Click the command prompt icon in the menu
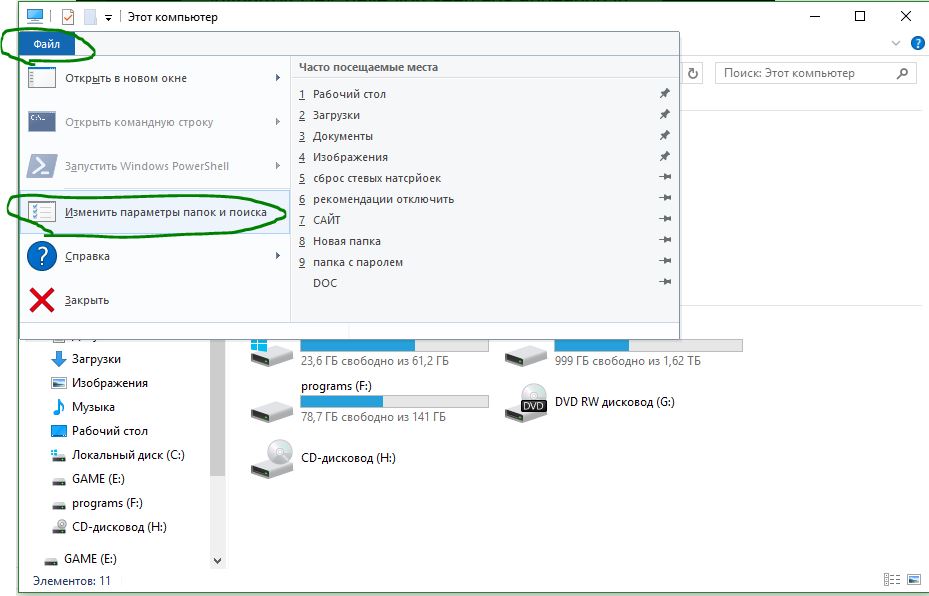The width and height of the screenshot is (929, 596). (42, 121)
